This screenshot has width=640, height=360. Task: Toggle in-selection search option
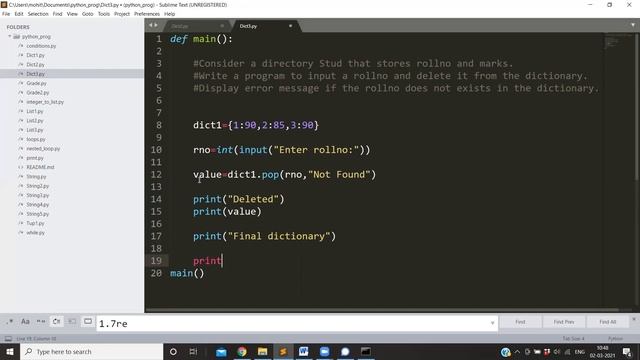72,322
